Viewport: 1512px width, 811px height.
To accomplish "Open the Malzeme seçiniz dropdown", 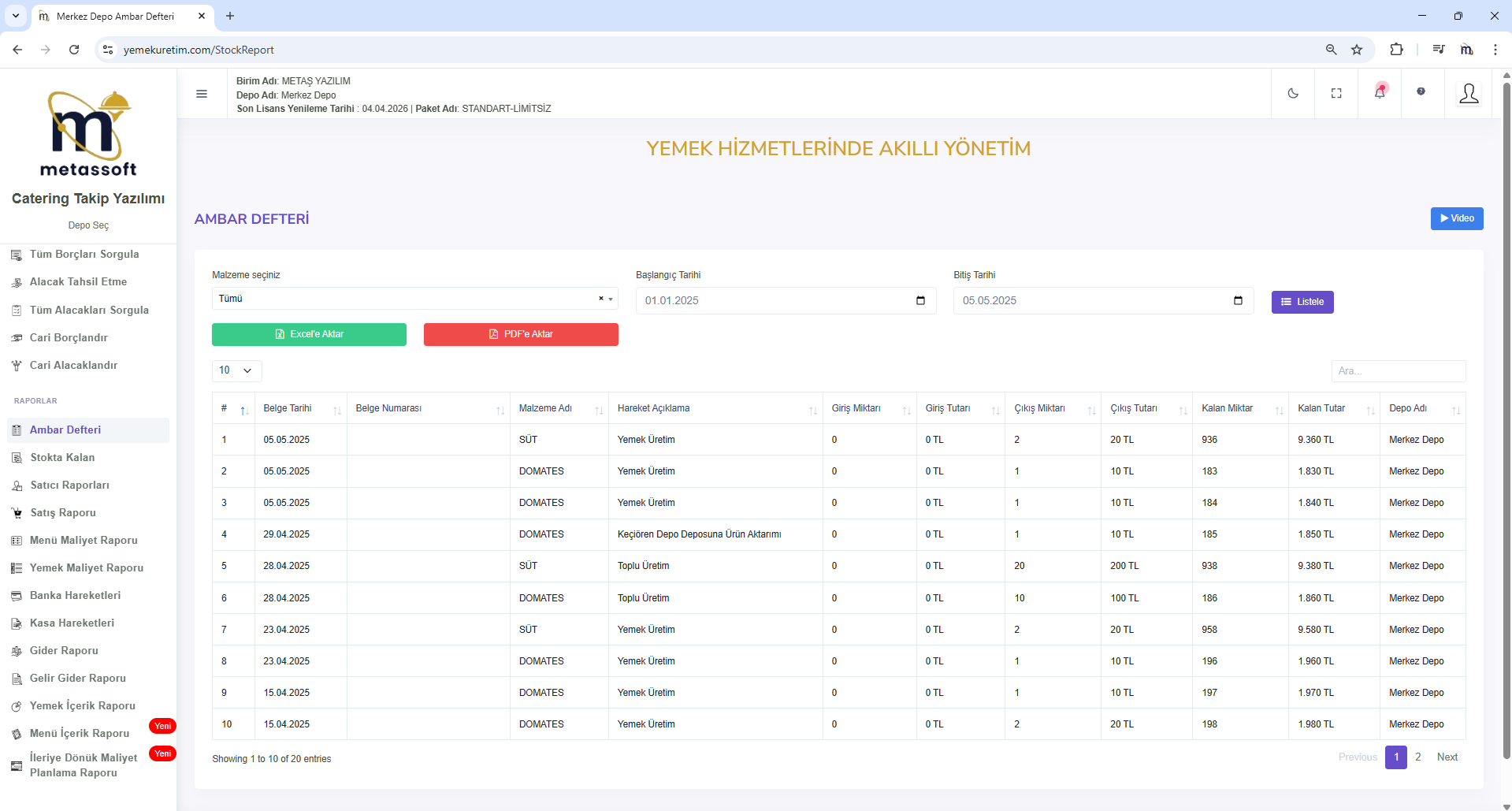I will click(x=414, y=299).
